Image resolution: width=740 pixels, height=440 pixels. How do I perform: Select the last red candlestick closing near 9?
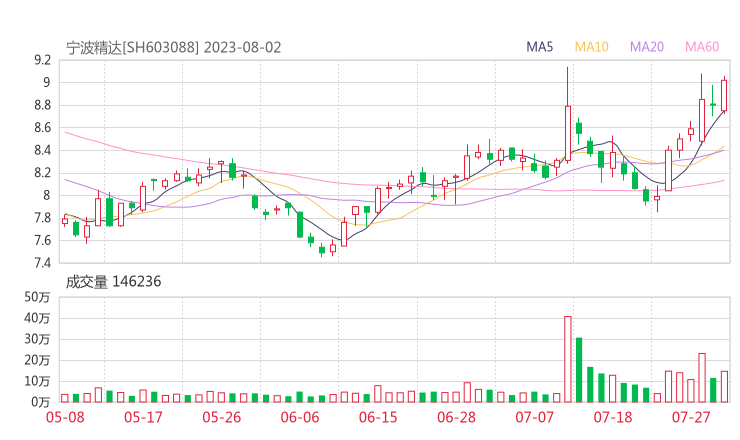724,95
